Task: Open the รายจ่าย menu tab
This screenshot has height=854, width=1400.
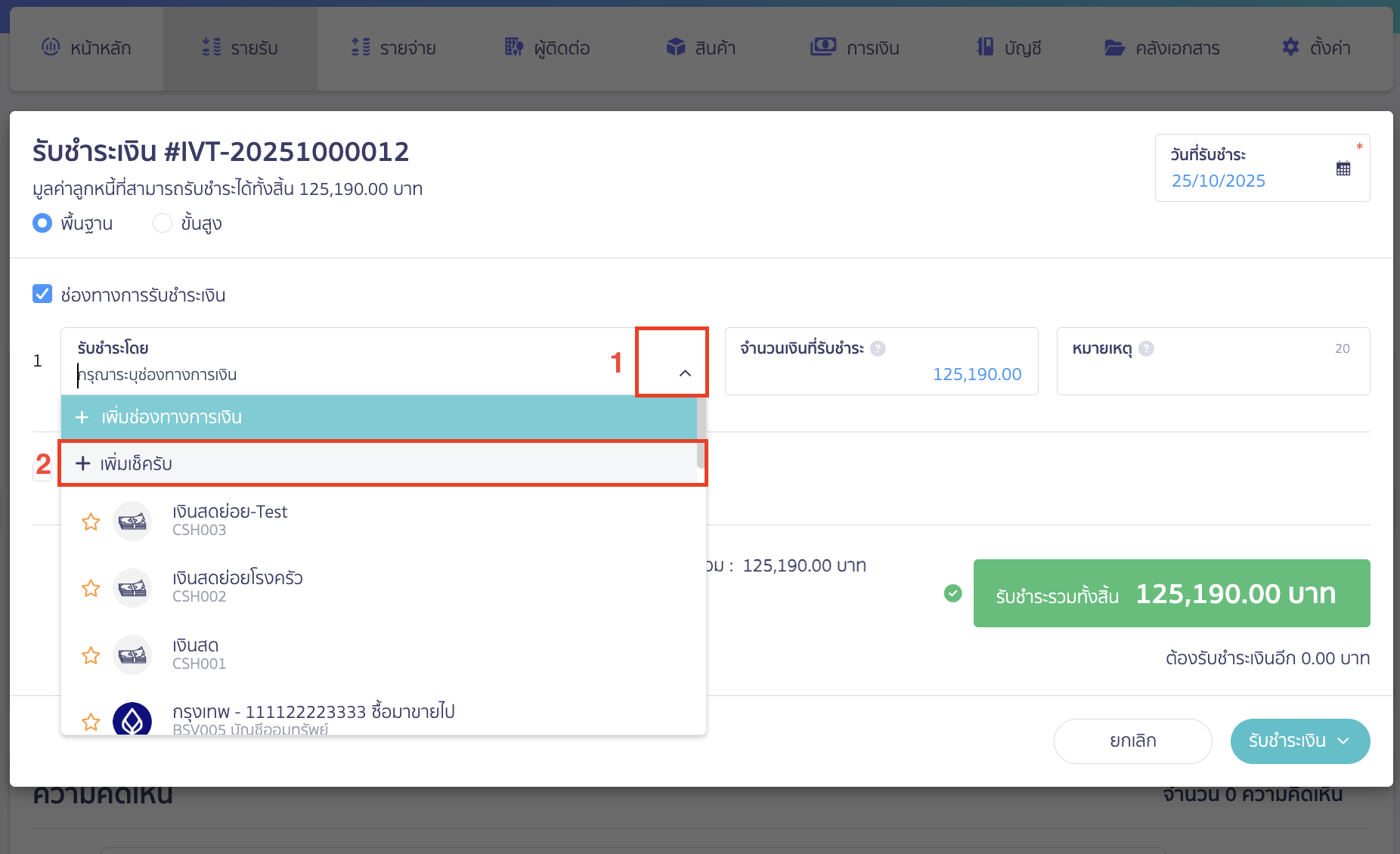Action: [393, 48]
